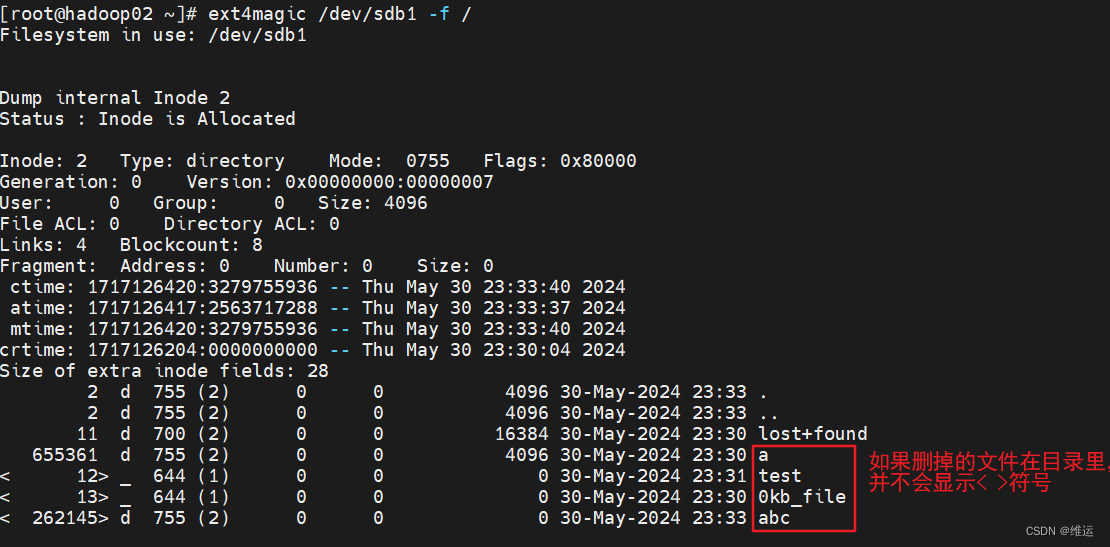Click the 'Generation: 0' field
1110x547 pixels.
click(x=71, y=182)
